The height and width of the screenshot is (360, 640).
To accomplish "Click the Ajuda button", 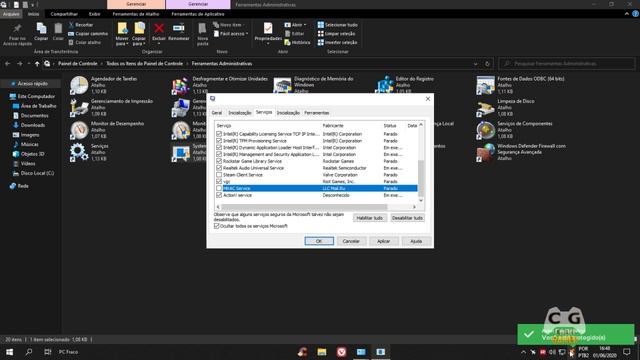I will click(416, 241).
